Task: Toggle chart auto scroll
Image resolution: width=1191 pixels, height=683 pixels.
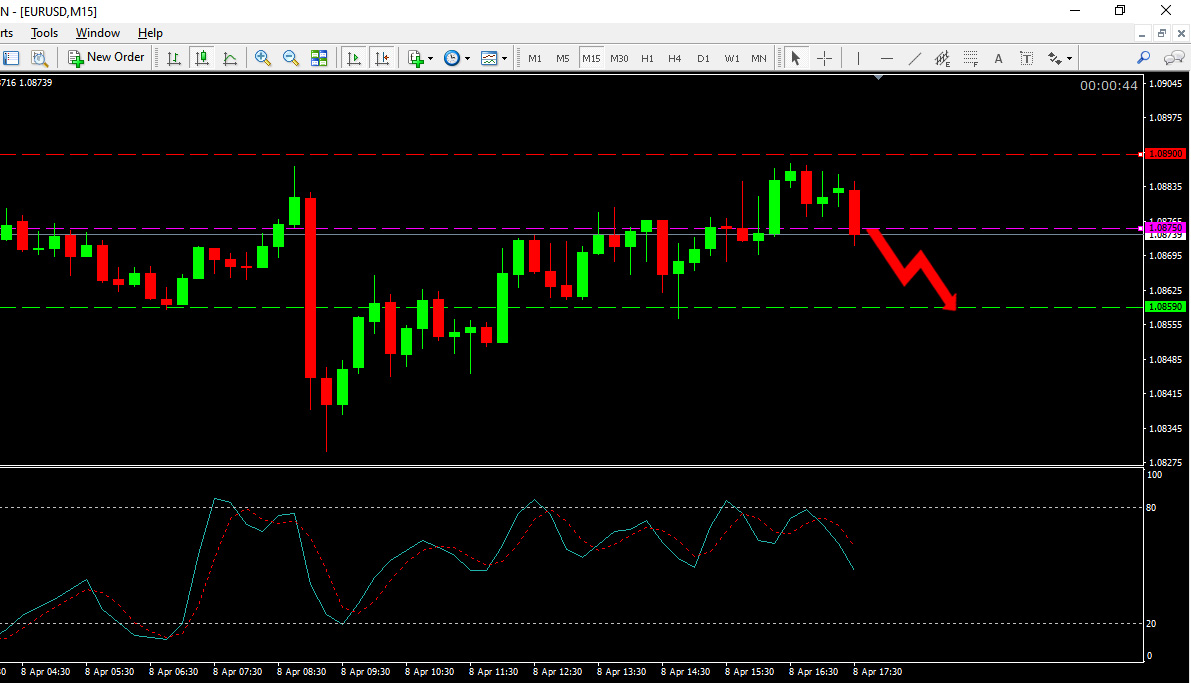Action: (x=354, y=58)
